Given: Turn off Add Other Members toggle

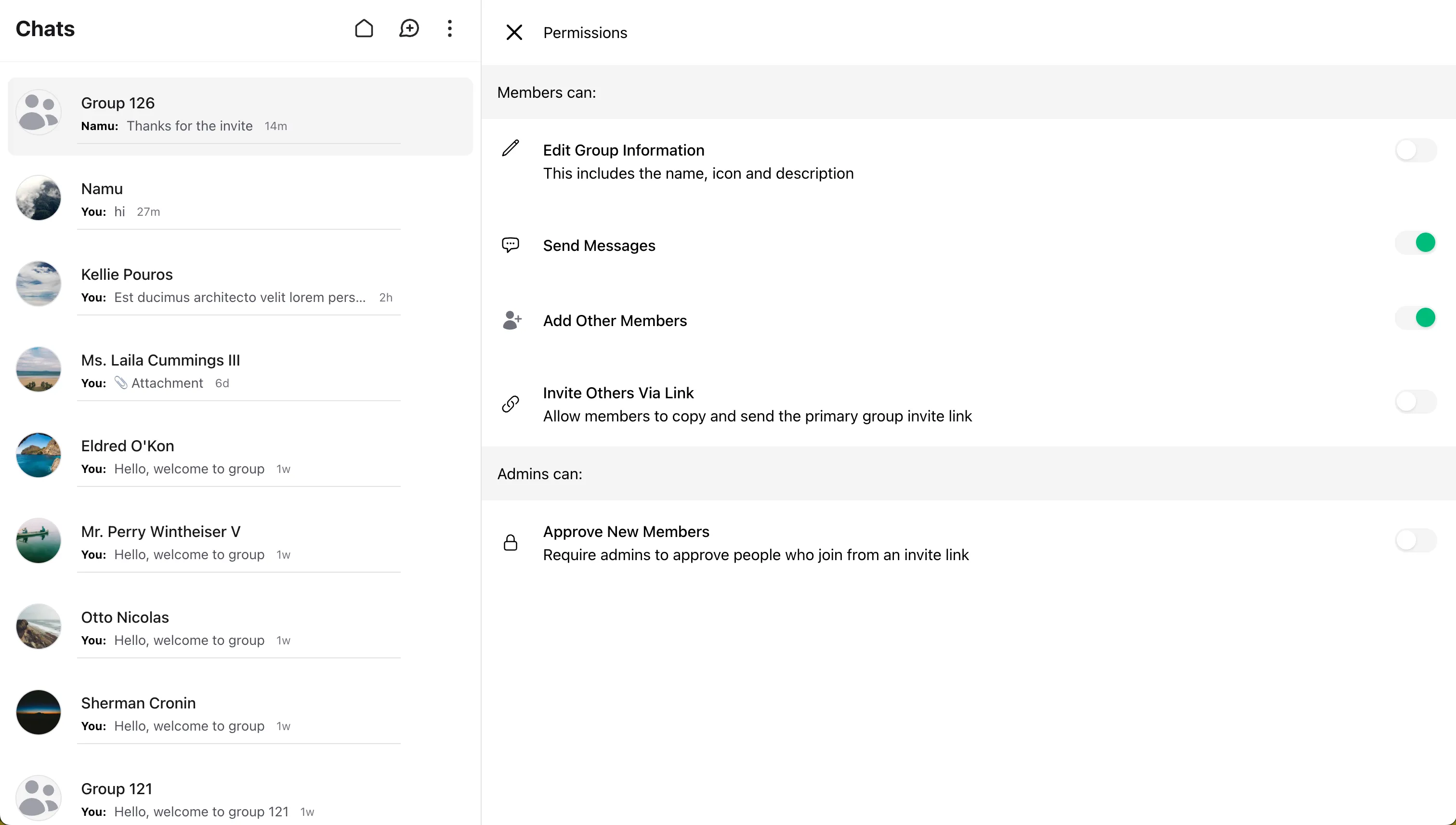Looking at the screenshot, I should click(x=1416, y=318).
